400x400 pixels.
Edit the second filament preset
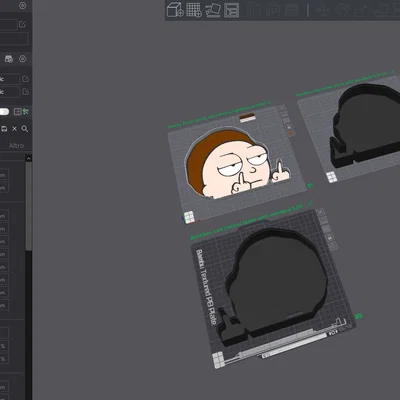click(x=25, y=92)
